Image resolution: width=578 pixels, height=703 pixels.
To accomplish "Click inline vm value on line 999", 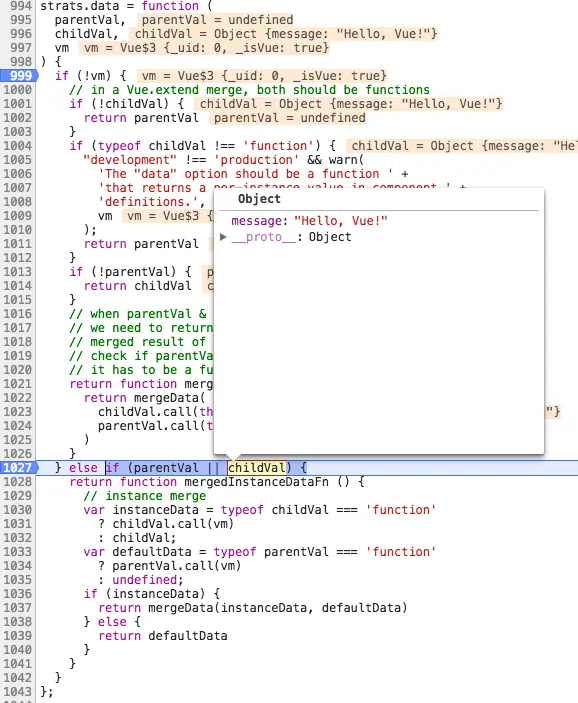I will click(x=262, y=75).
